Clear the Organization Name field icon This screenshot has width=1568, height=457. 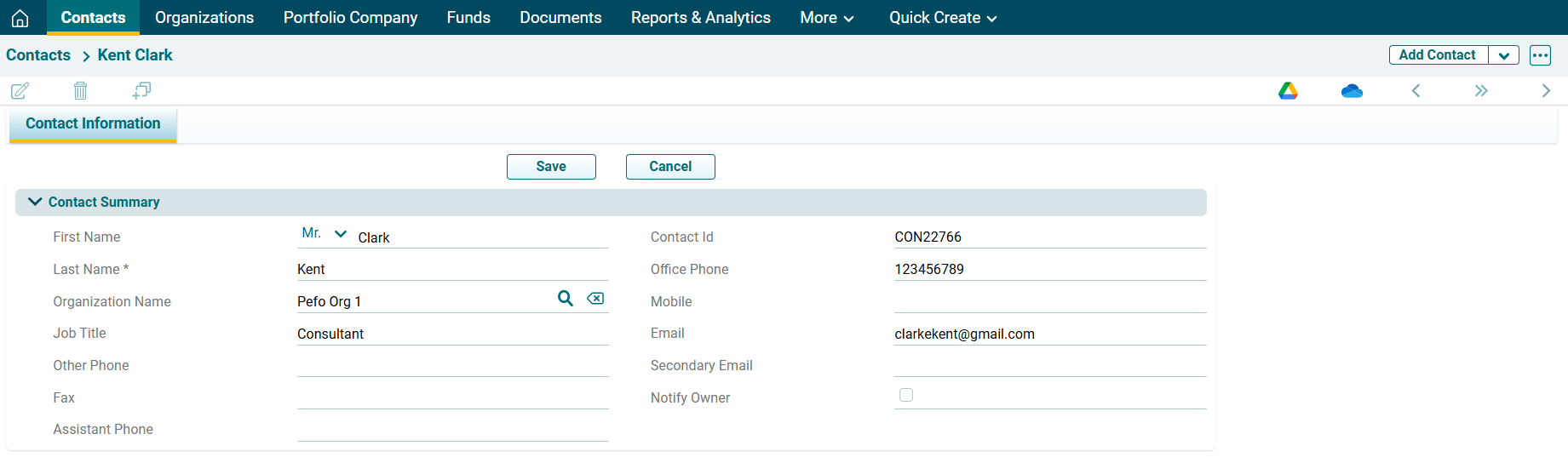click(x=595, y=299)
